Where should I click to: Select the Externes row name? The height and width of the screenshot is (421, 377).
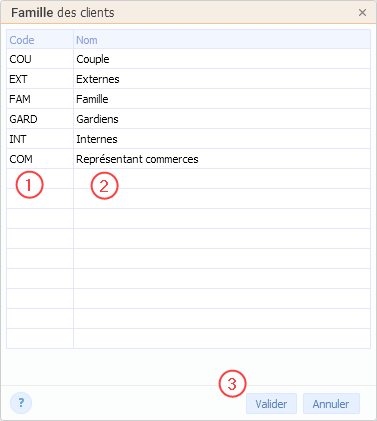click(x=222, y=79)
